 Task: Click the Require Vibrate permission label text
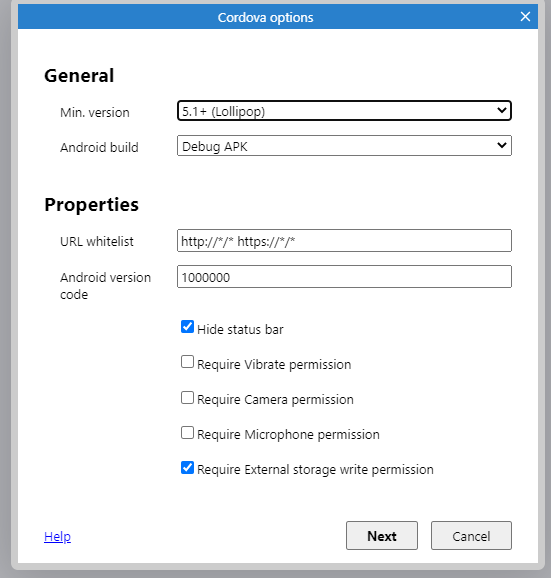274,365
